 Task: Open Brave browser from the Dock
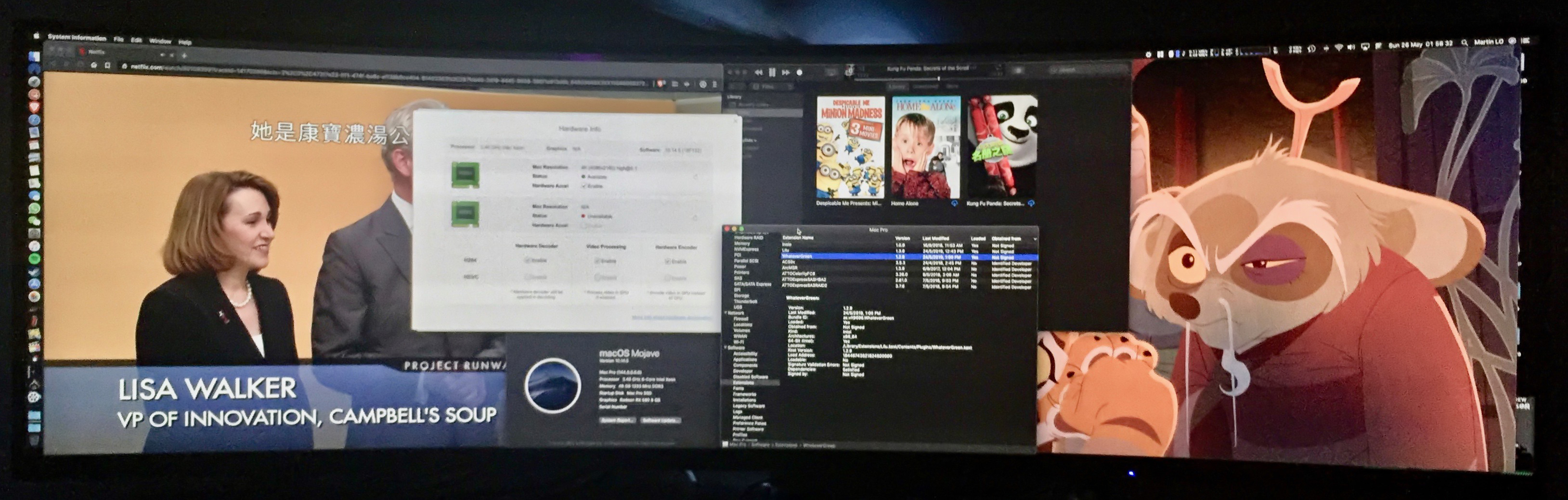34,106
